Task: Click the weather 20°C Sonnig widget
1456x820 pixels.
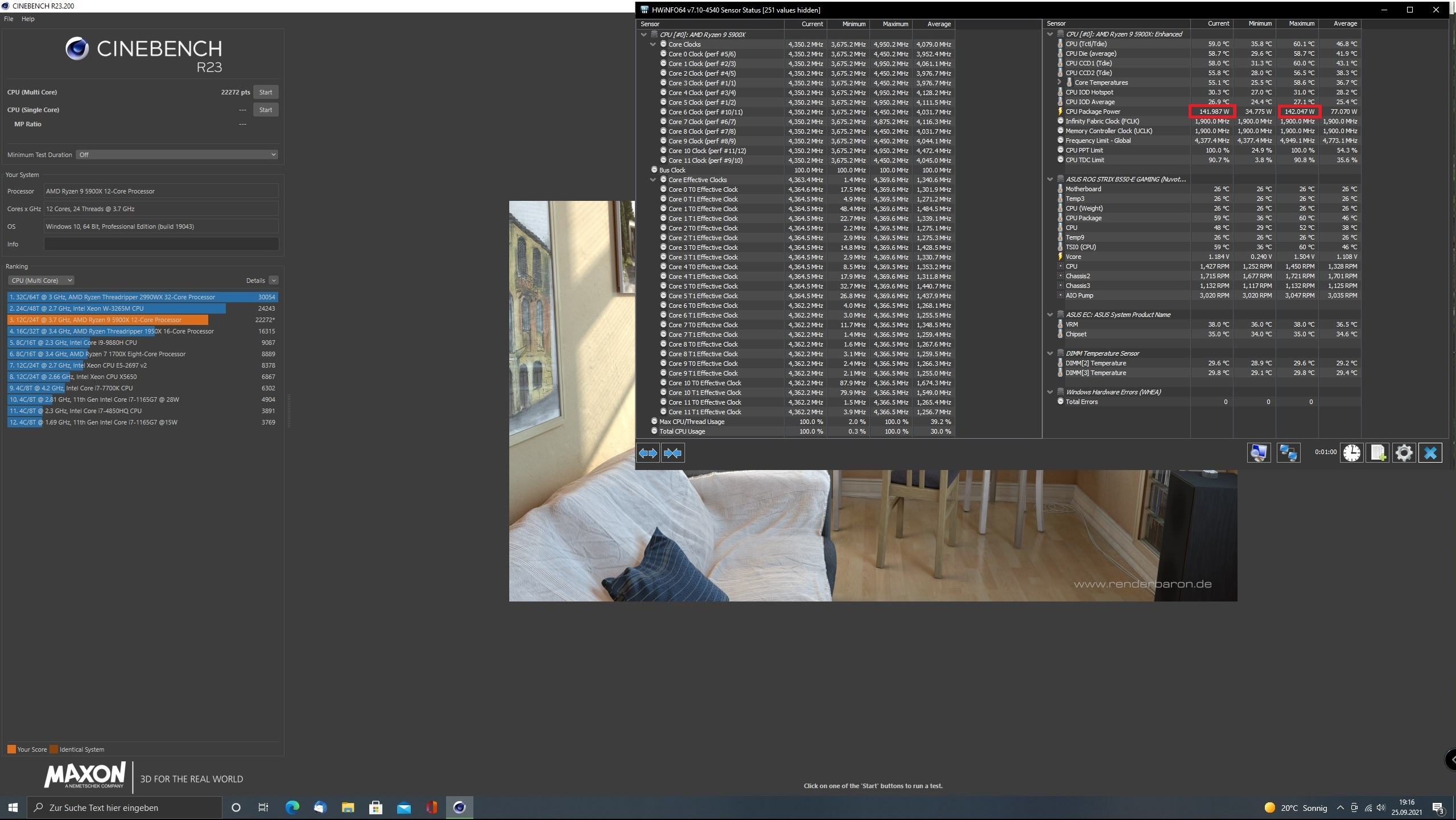Action: (1296, 807)
